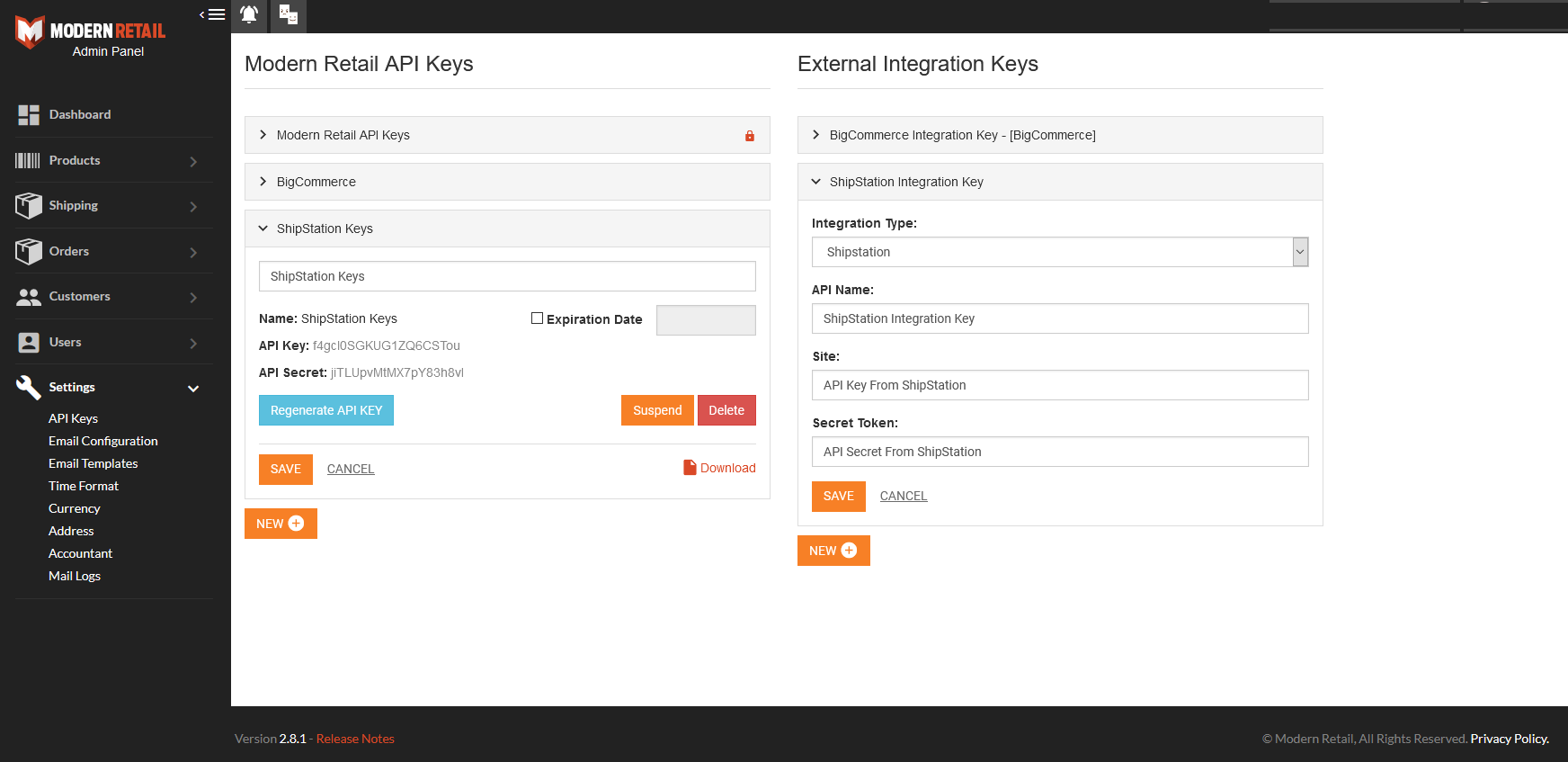Click the Shipping box icon
Screen dimensions: 1568x762
click(x=29, y=206)
